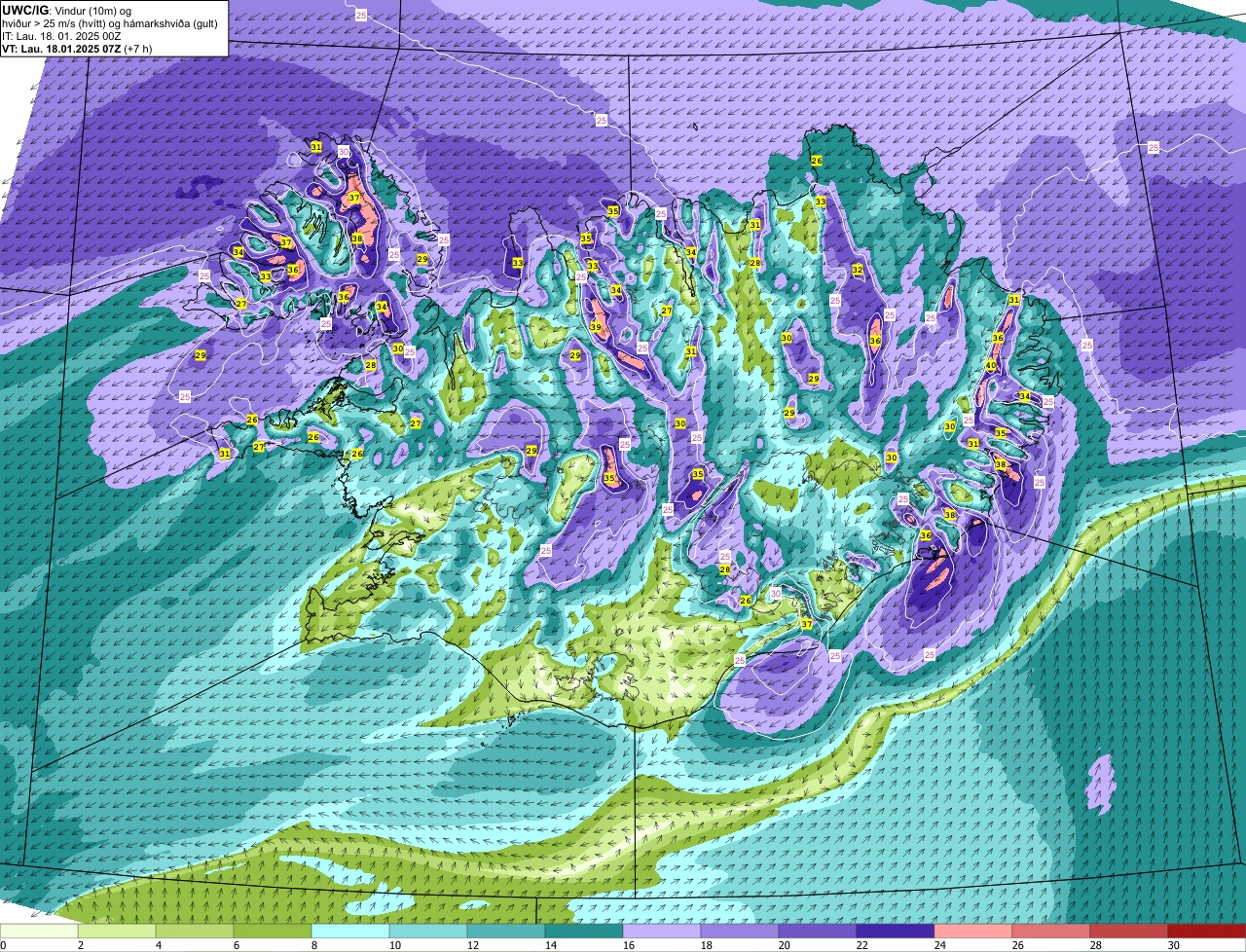Click the 26–28 m/s coral legend swatch
This screenshot has height=952, width=1246.
coord(1051,931)
